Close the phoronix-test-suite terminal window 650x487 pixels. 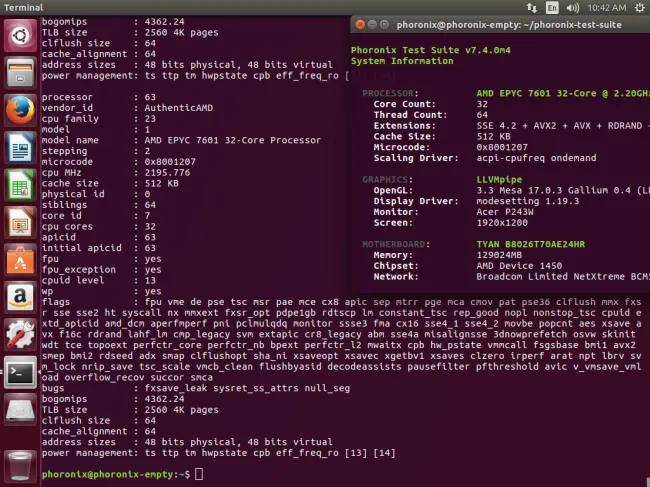(x=360, y=24)
